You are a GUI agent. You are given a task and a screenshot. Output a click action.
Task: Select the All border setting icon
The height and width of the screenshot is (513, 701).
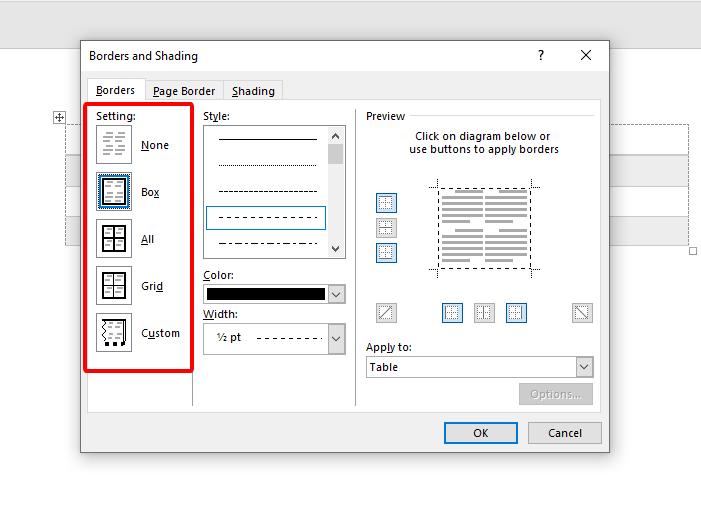114,238
